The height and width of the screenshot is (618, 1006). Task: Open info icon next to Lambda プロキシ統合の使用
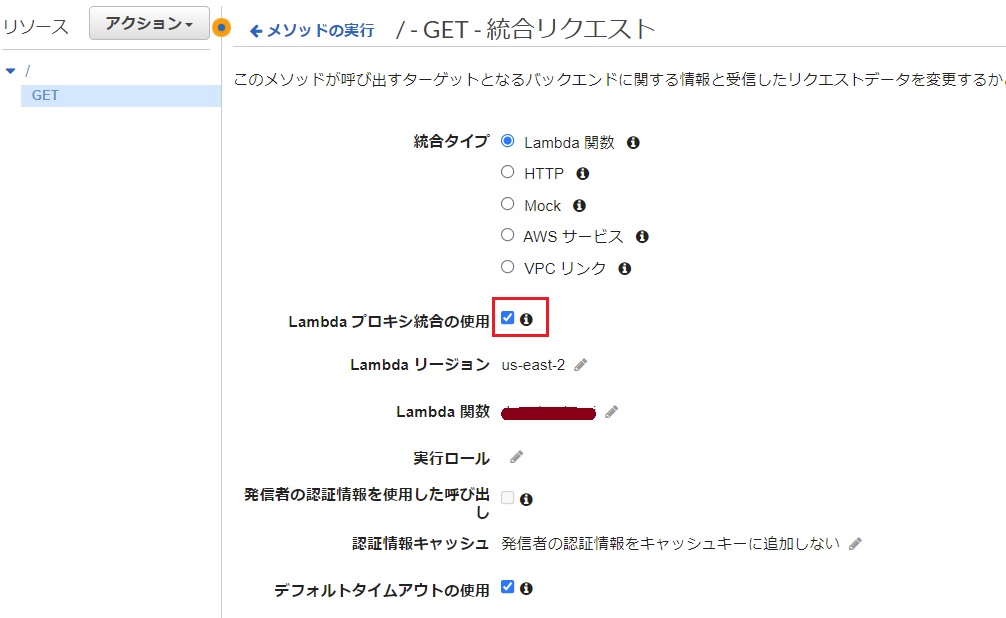528,316
